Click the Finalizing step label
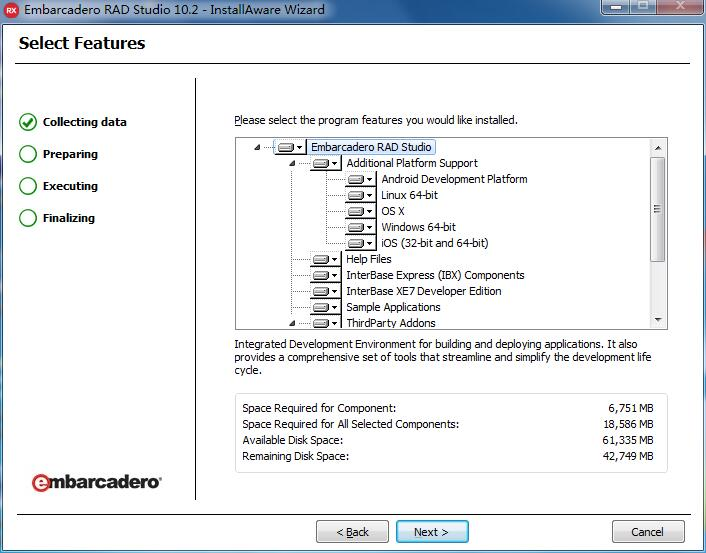Image resolution: width=706 pixels, height=553 pixels. point(69,218)
